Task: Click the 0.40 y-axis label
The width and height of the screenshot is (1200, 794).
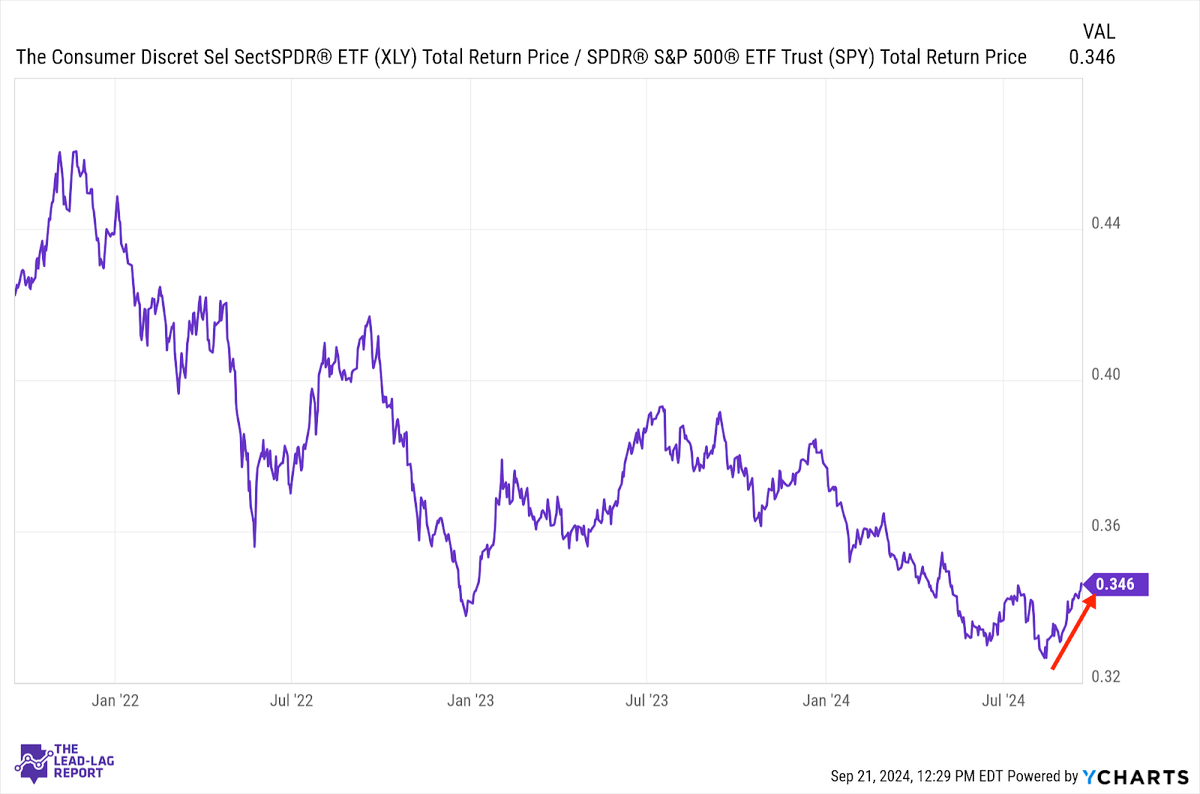Action: 1105,375
